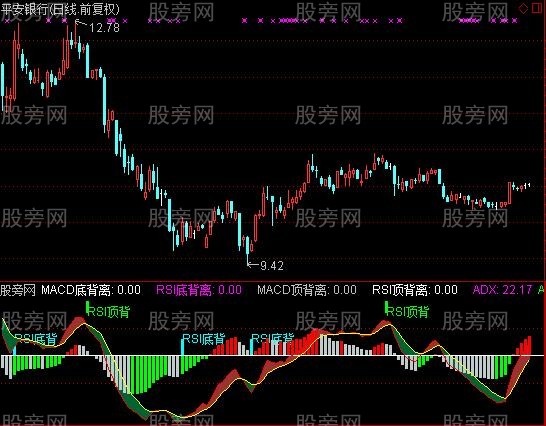Image resolution: width=546 pixels, height=426 pixels.
Task: Click the green RSI顶背 marker under RSI顶背离 readout
Action: pyautogui.click(x=407, y=311)
